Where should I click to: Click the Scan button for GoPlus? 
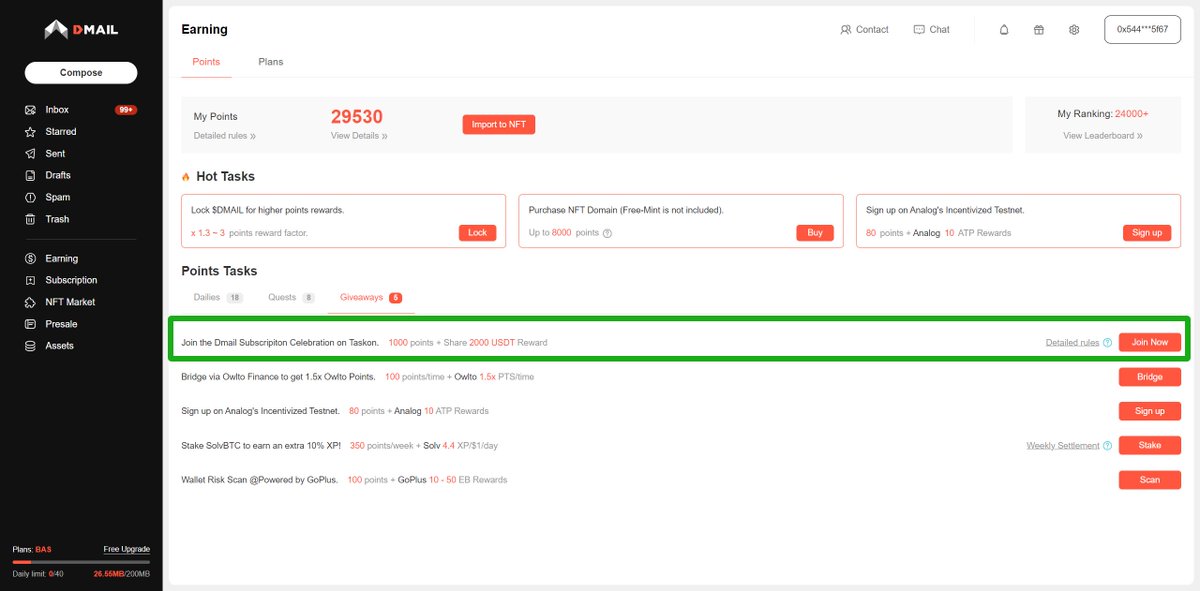(x=1150, y=480)
